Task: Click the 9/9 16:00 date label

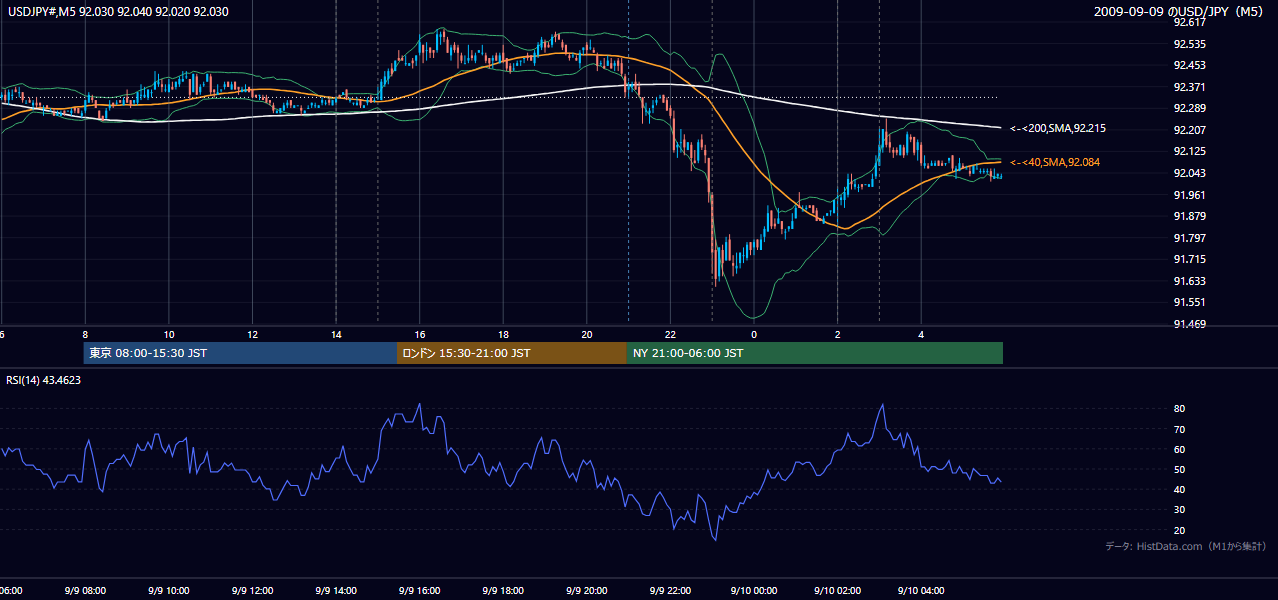Action: (418, 590)
